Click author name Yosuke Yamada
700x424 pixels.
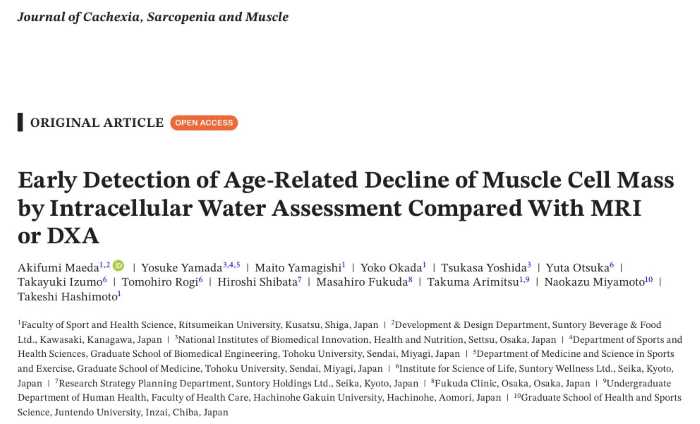click(x=182, y=268)
